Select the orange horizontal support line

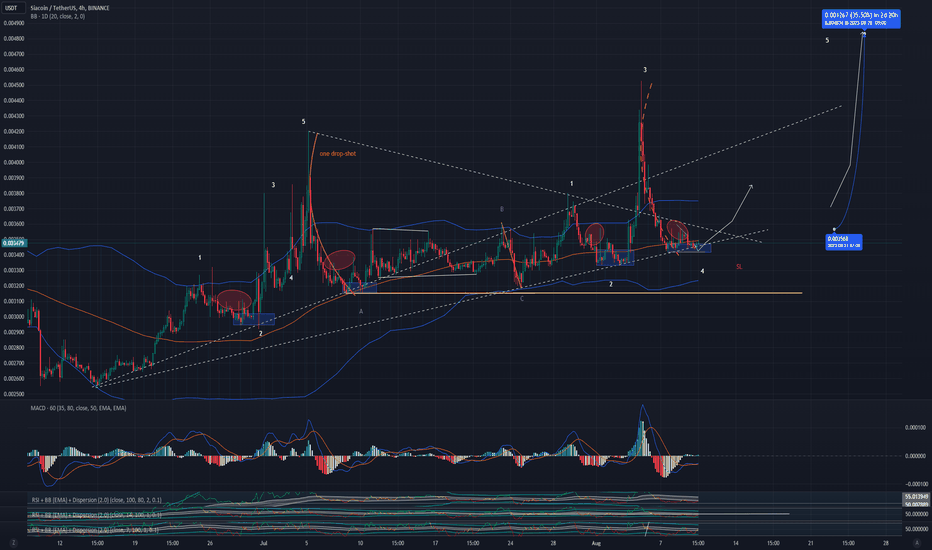(574, 293)
